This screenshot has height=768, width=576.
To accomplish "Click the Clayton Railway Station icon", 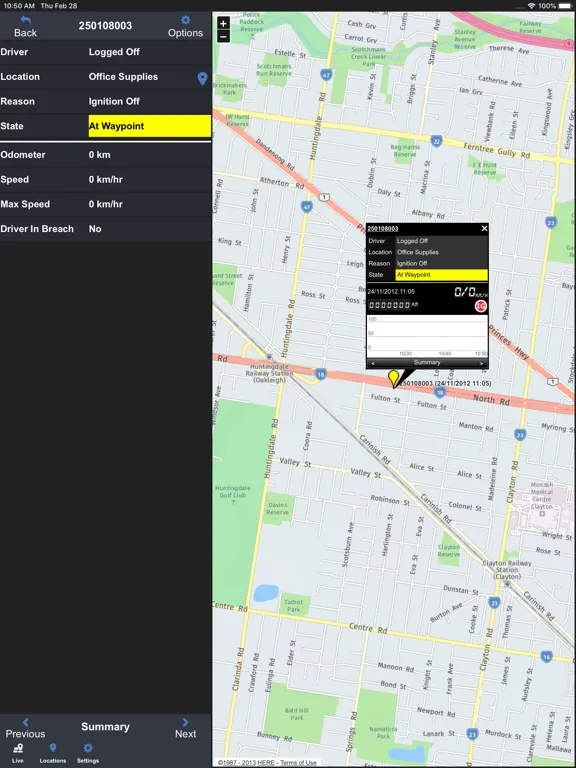I will click(508, 584).
